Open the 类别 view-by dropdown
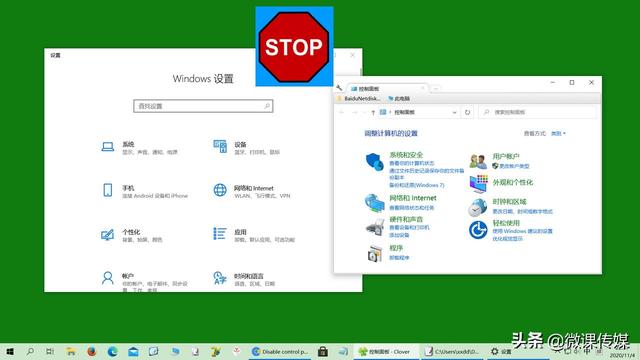 [x=558, y=133]
